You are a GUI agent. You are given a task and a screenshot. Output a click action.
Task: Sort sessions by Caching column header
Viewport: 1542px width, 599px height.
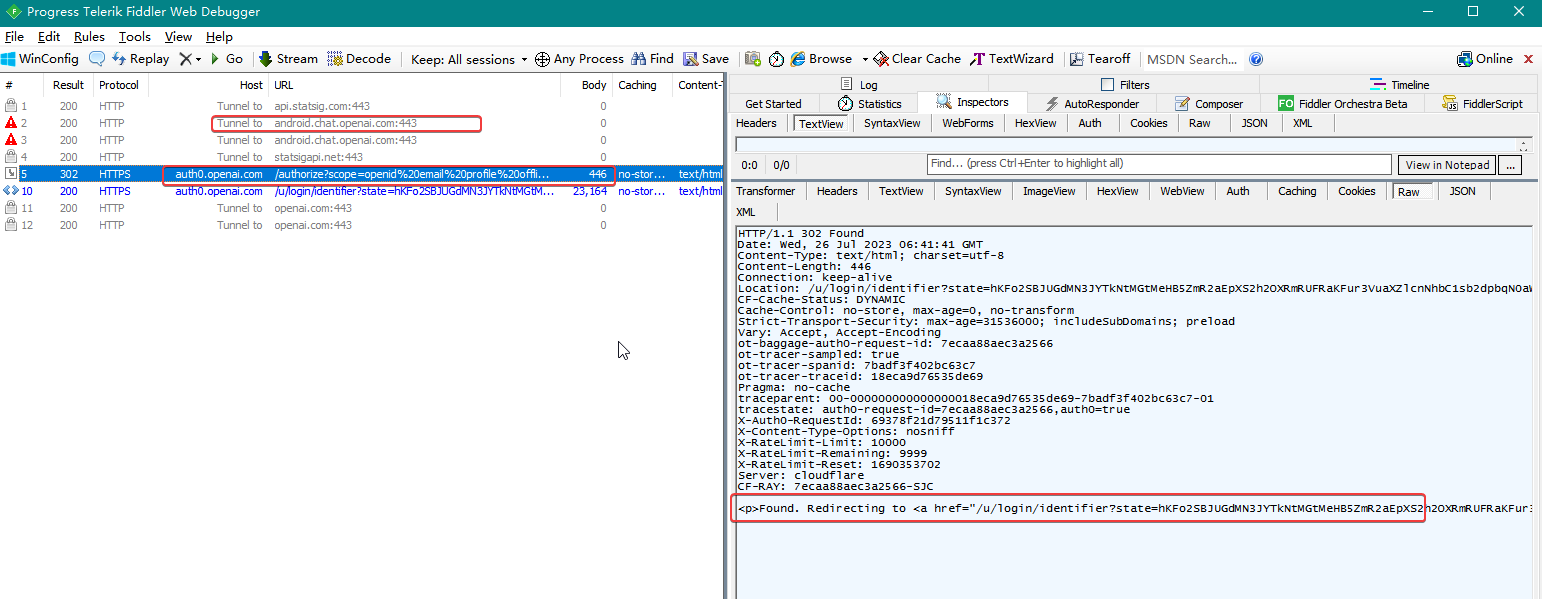[x=641, y=85]
